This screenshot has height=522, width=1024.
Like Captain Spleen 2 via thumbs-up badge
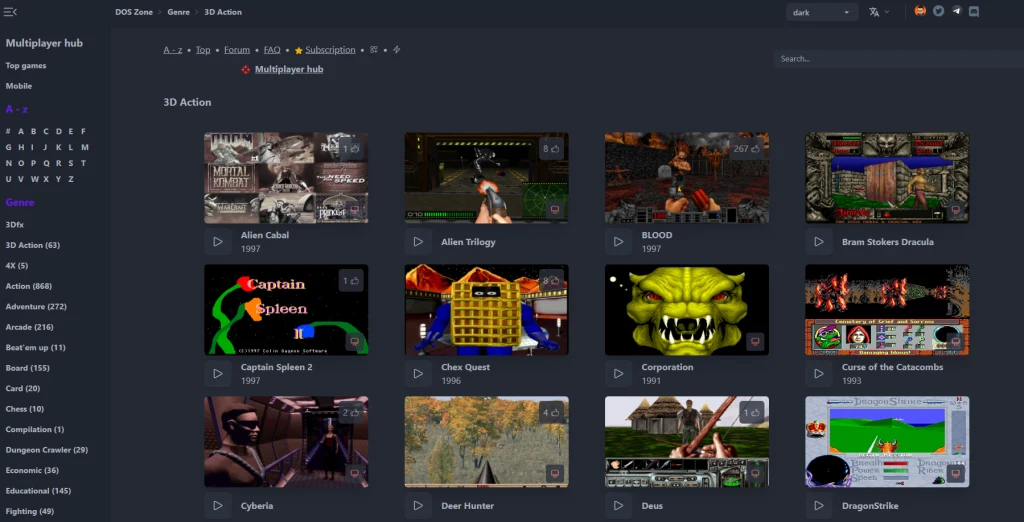351,281
